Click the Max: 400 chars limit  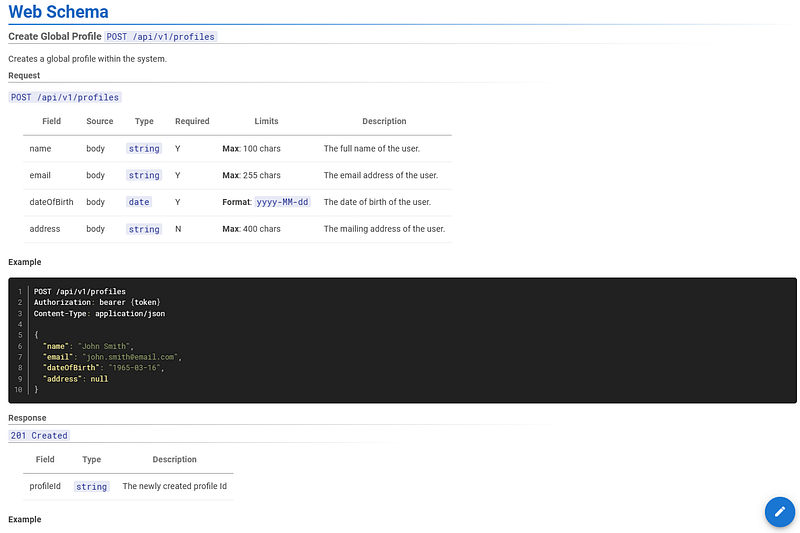point(252,229)
